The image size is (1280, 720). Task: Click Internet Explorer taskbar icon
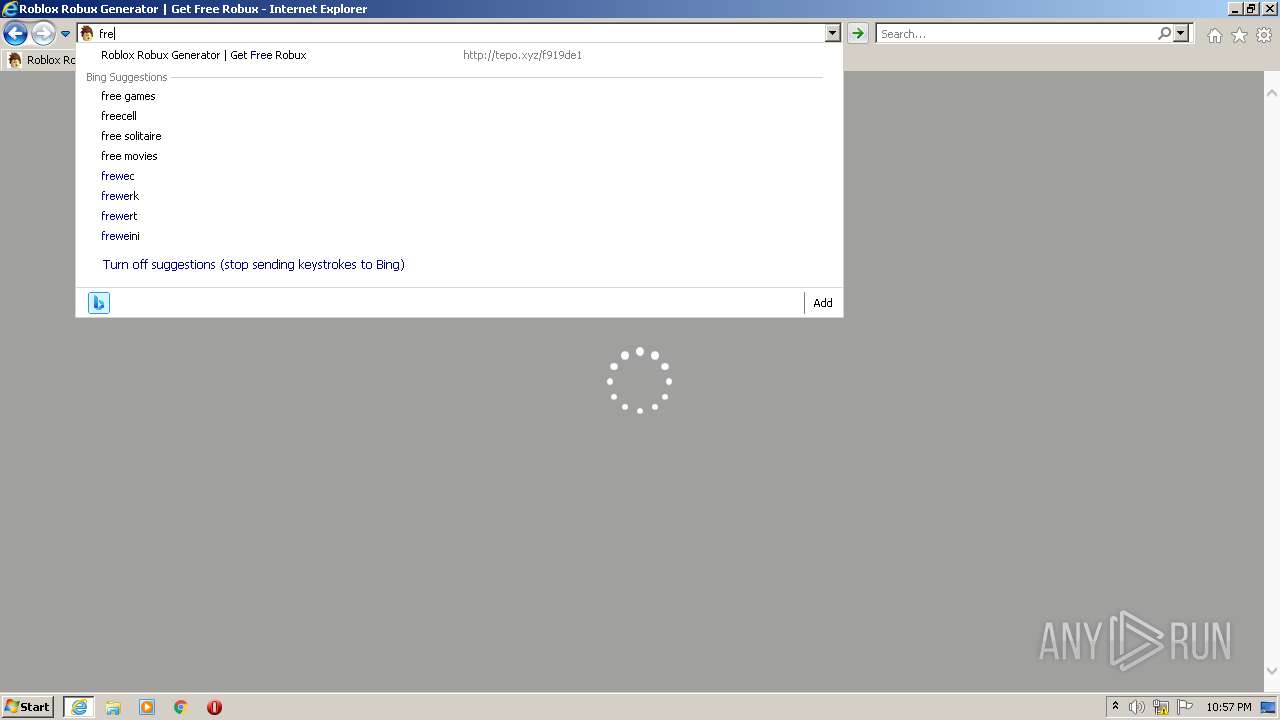(x=78, y=707)
